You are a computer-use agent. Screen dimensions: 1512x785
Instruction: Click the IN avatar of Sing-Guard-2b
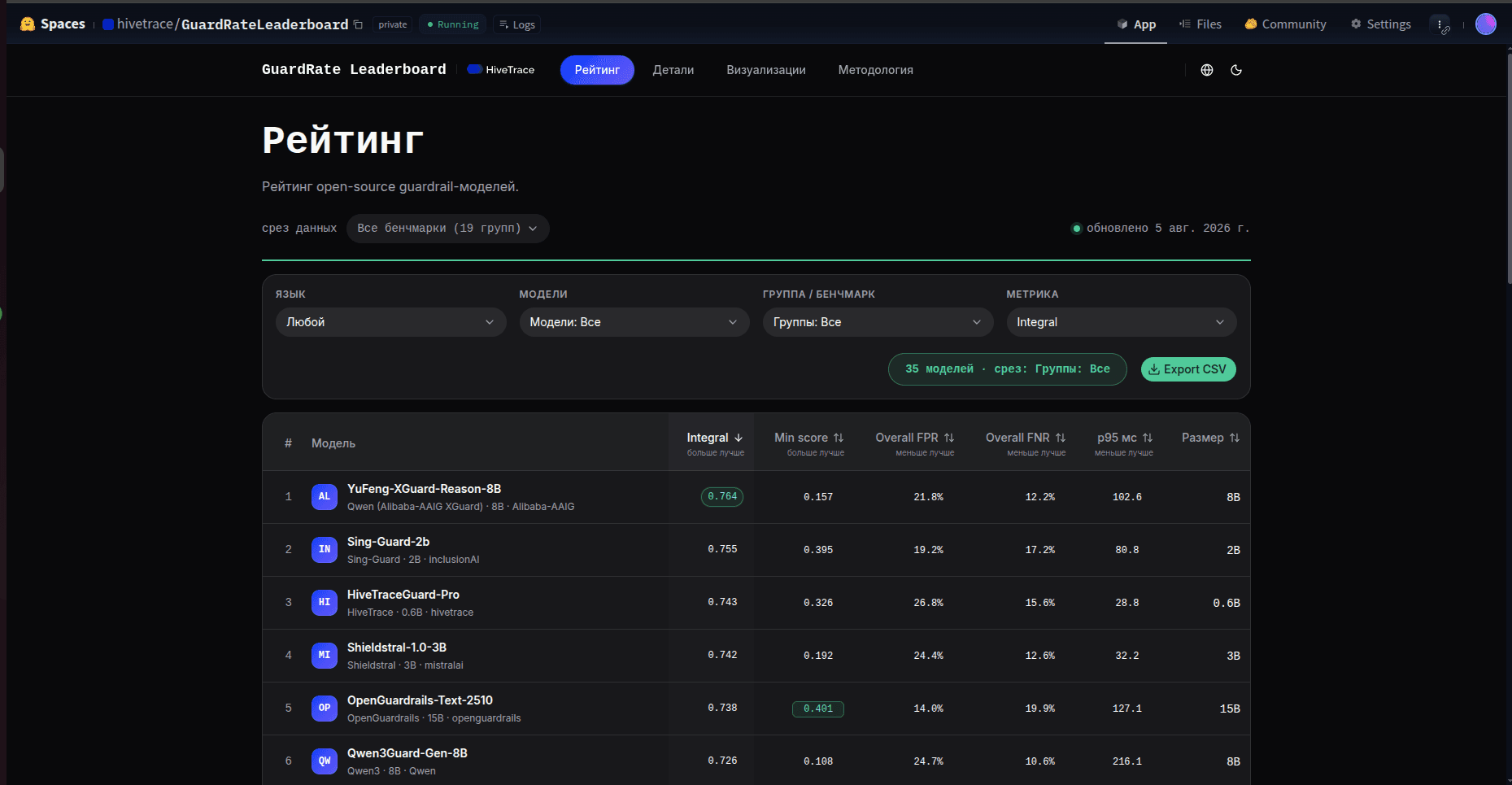click(325, 549)
